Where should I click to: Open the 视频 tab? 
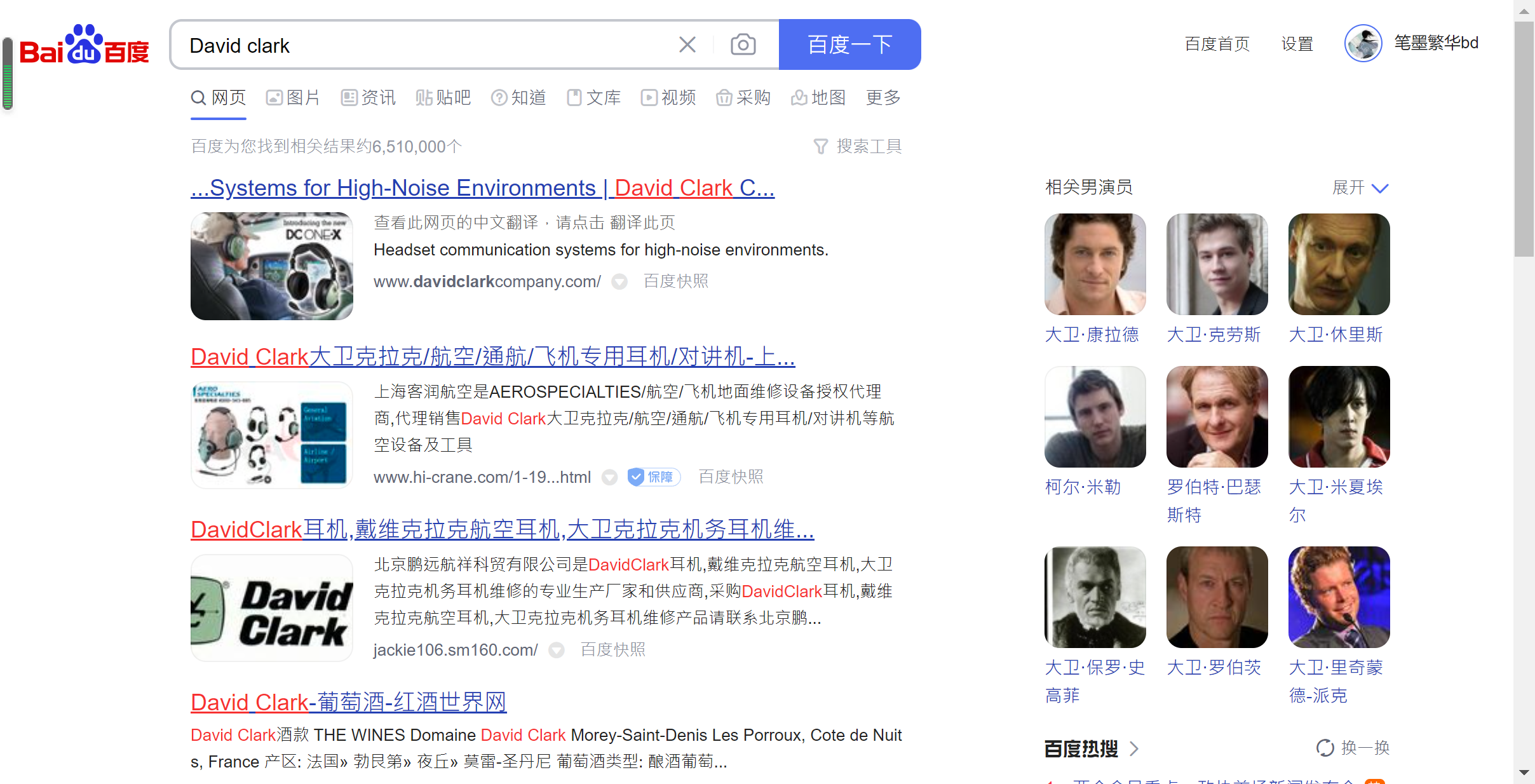click(668, 98)
